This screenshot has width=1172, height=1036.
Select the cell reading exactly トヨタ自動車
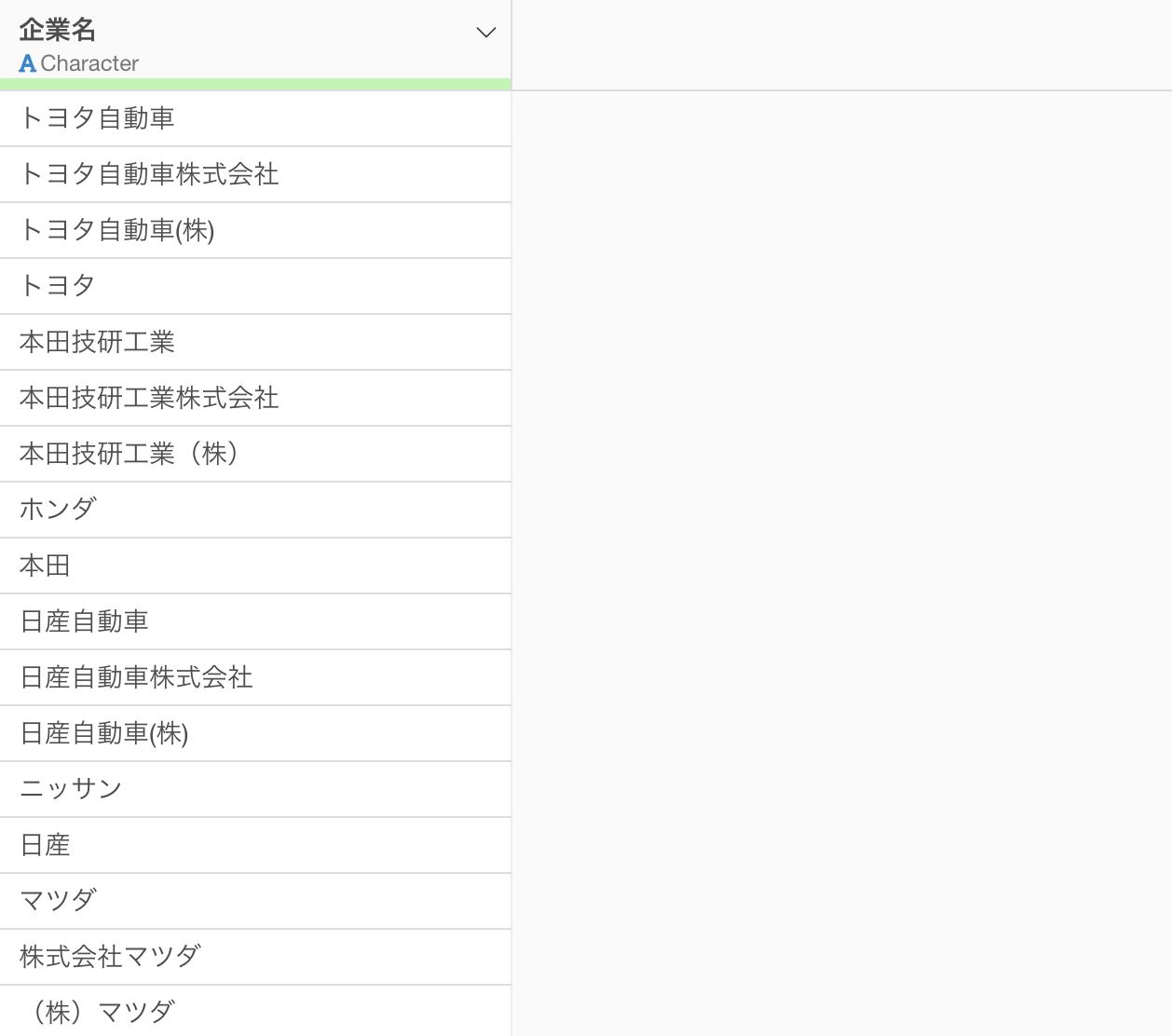pyautogui.click(x=97, y=118)
